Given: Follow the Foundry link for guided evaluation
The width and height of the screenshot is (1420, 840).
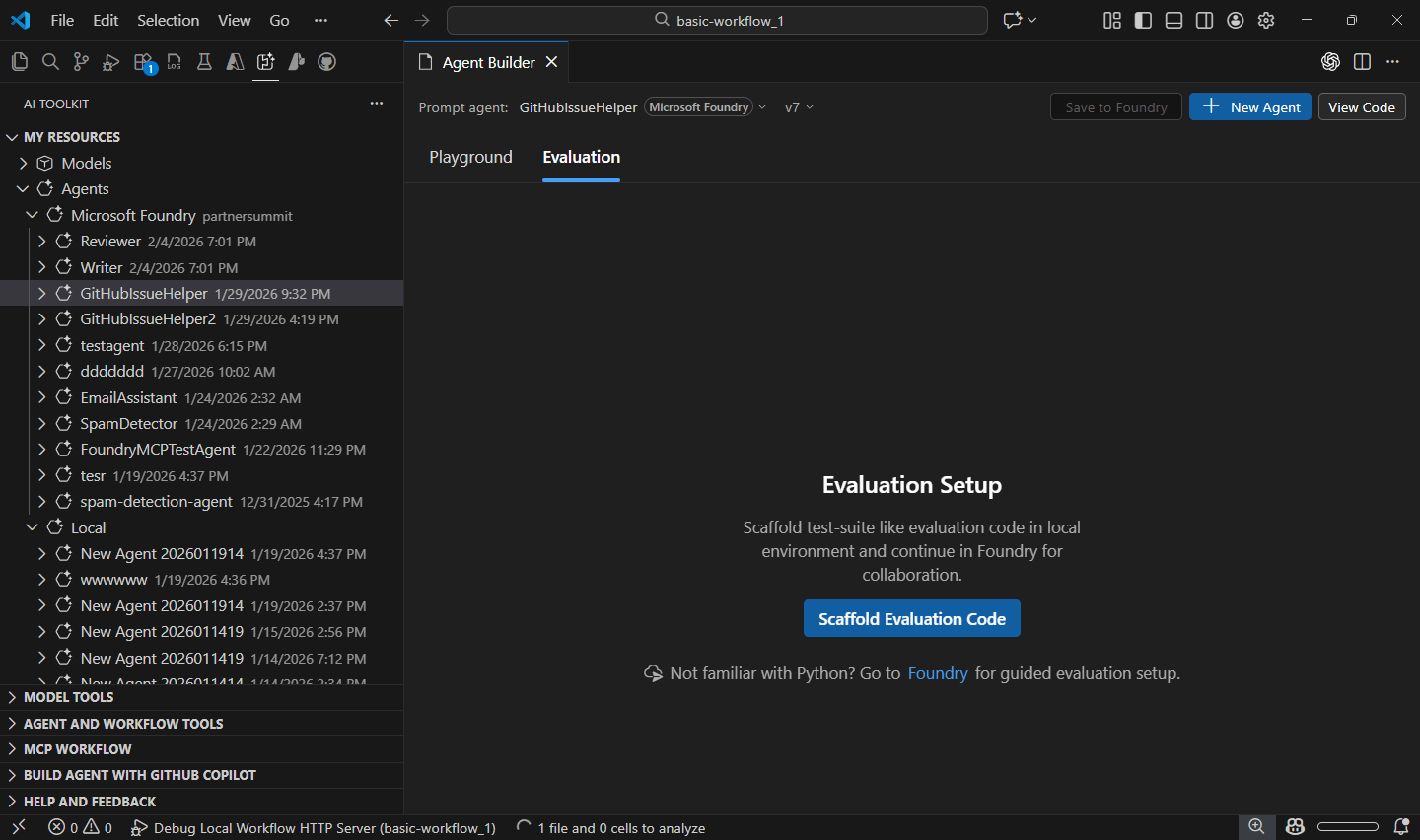Looking at the screenshot, I should click(938, 673).
